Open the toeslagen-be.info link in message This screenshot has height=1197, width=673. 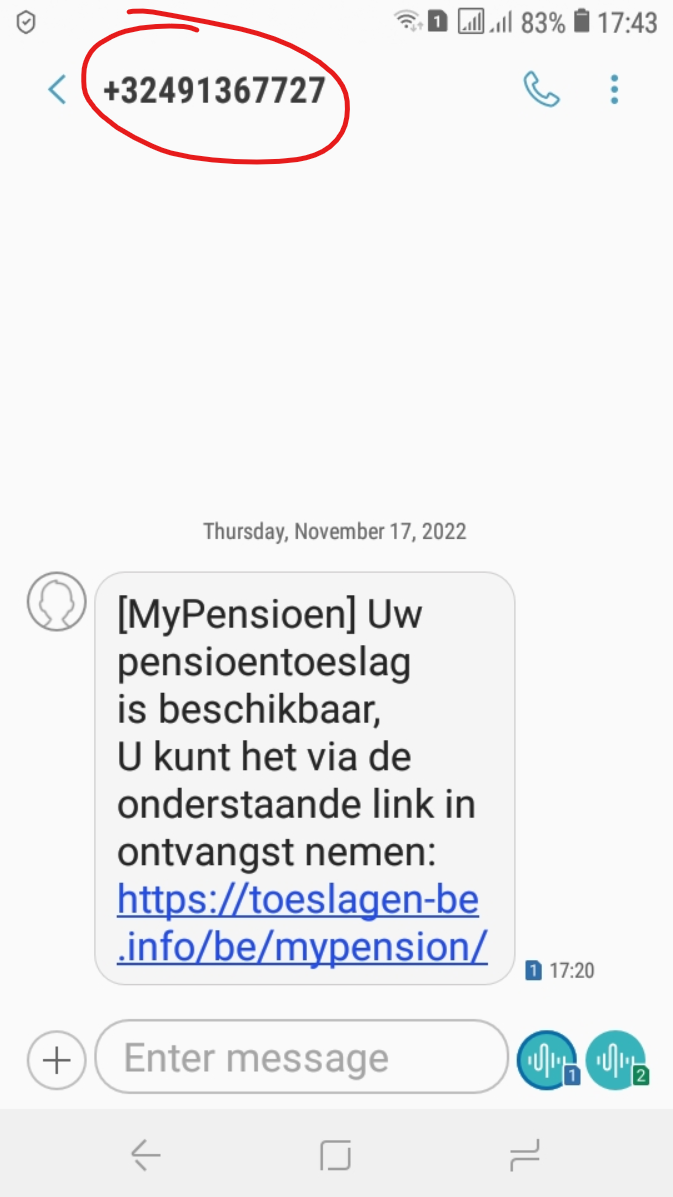[302, 924]
